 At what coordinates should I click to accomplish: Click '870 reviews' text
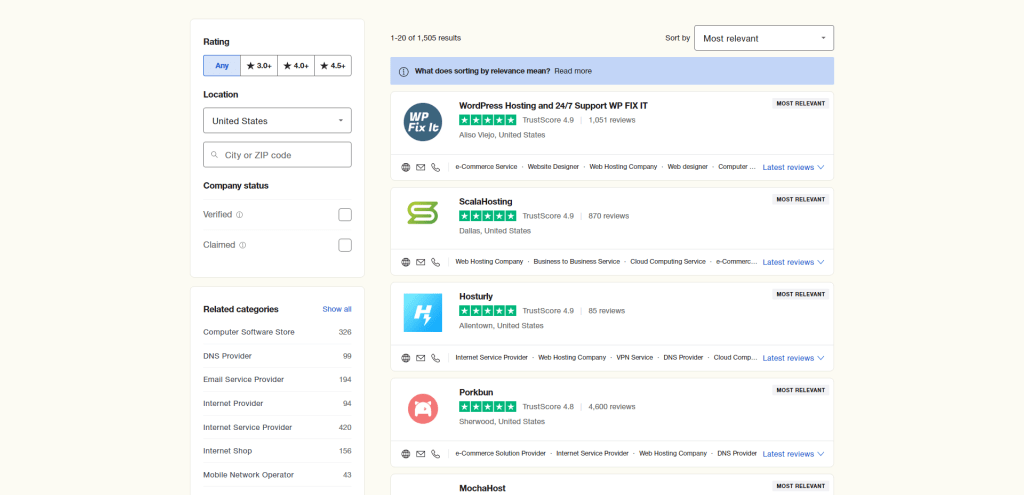[609, 216]
